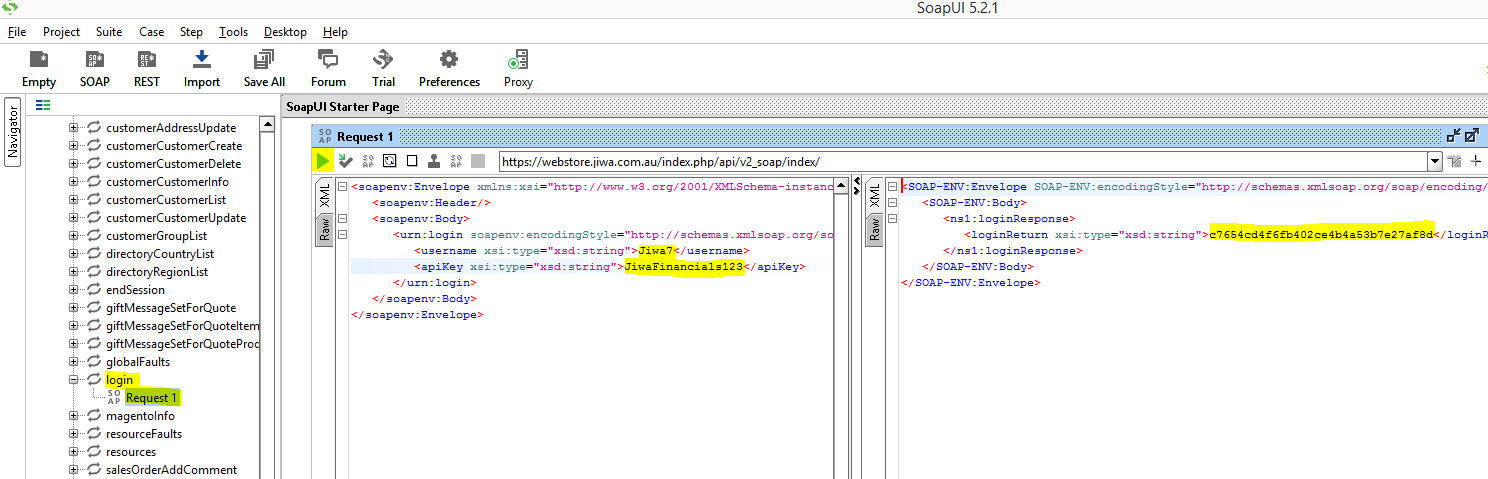Click the Forum toolbar icon
Viewport: 1488px width, 479px height.
[328, 67]
